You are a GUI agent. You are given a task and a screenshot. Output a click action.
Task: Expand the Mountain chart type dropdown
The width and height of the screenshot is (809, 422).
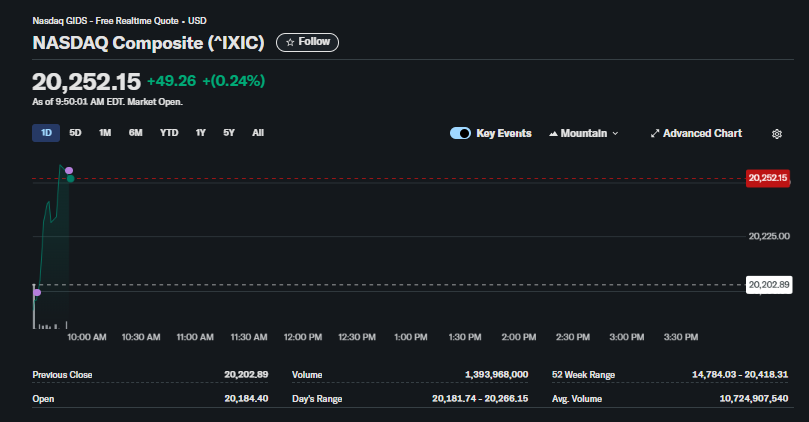tap(584, 133)
